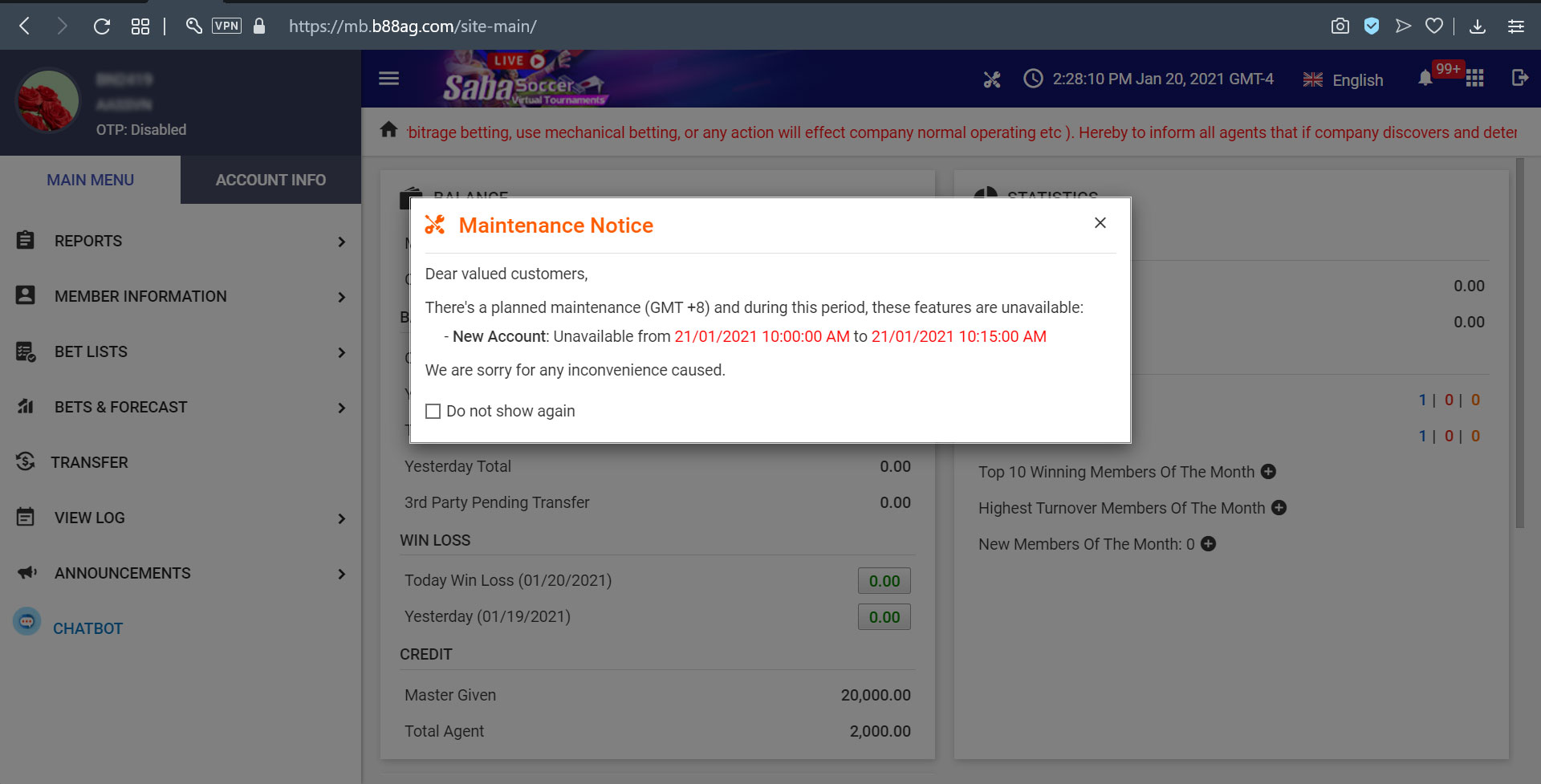1541x784 pixels.
Task: Click the logout icon at top right
Action: (1519, 79)
